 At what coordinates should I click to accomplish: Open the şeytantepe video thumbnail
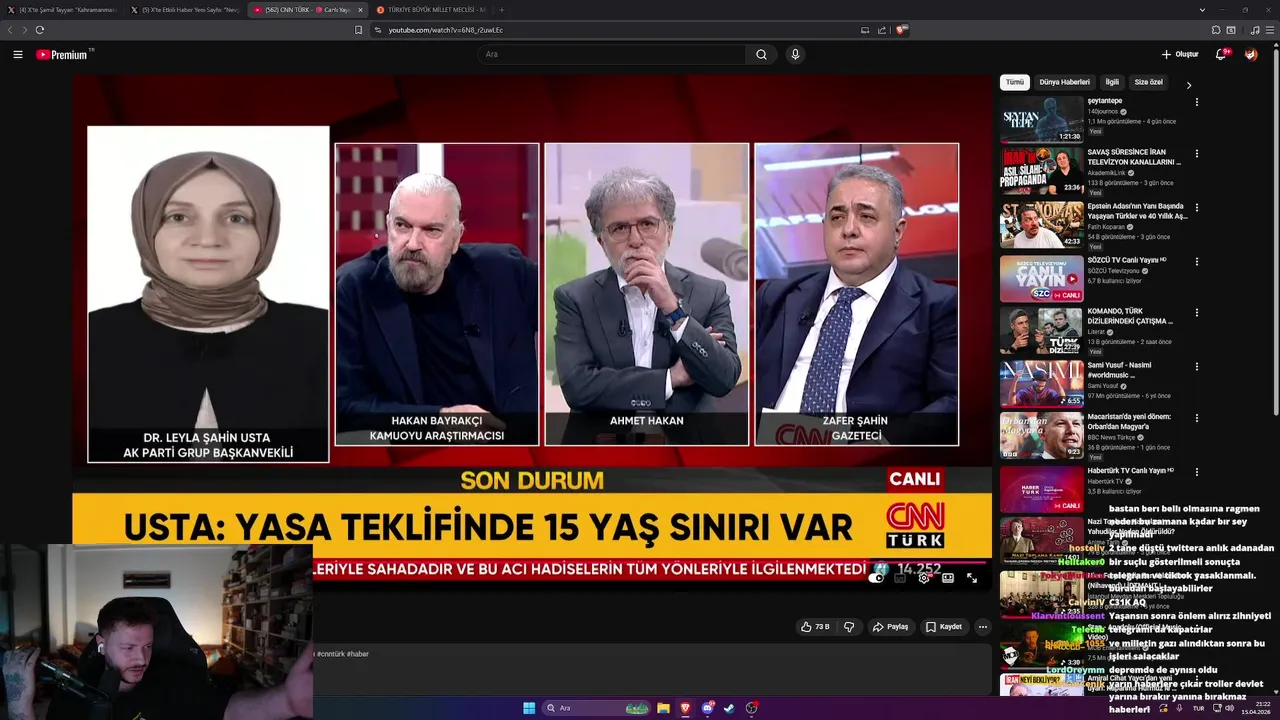click(x=1041, y=119)
